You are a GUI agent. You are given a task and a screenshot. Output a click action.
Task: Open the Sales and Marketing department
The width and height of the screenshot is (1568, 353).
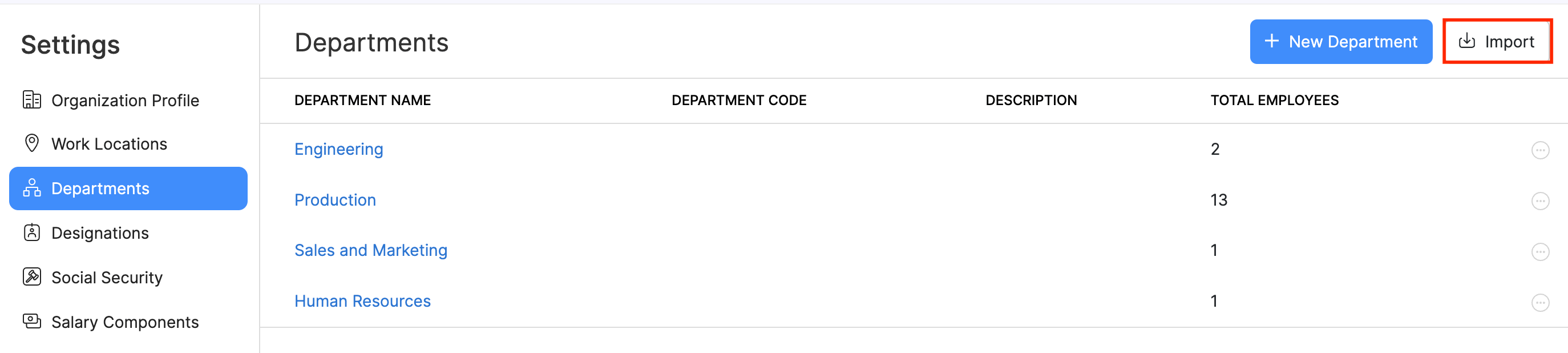[371, 250]
